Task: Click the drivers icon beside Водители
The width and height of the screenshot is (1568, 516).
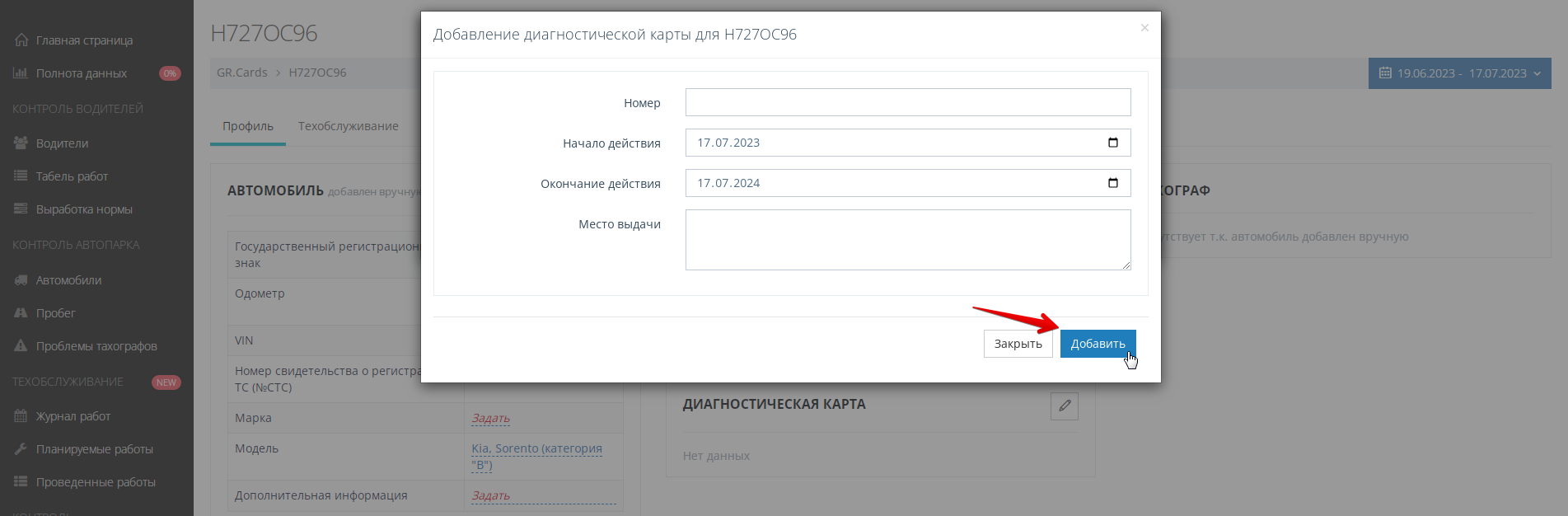Action: [x=21, y=143]
